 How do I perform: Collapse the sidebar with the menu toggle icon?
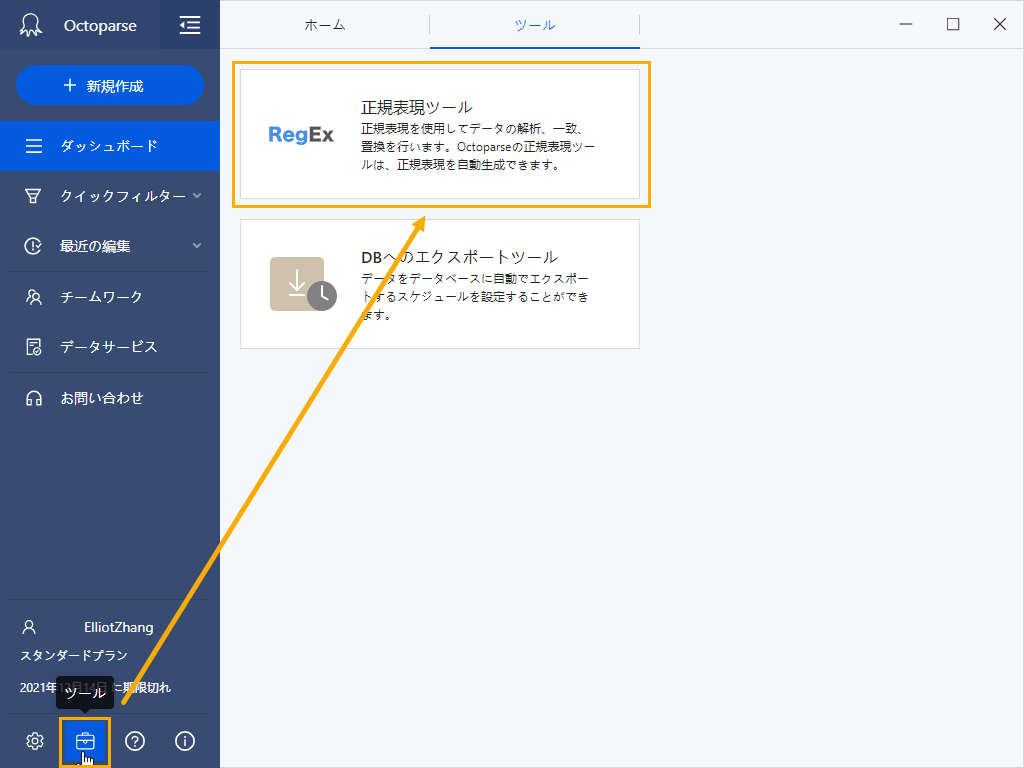[190, 25]
